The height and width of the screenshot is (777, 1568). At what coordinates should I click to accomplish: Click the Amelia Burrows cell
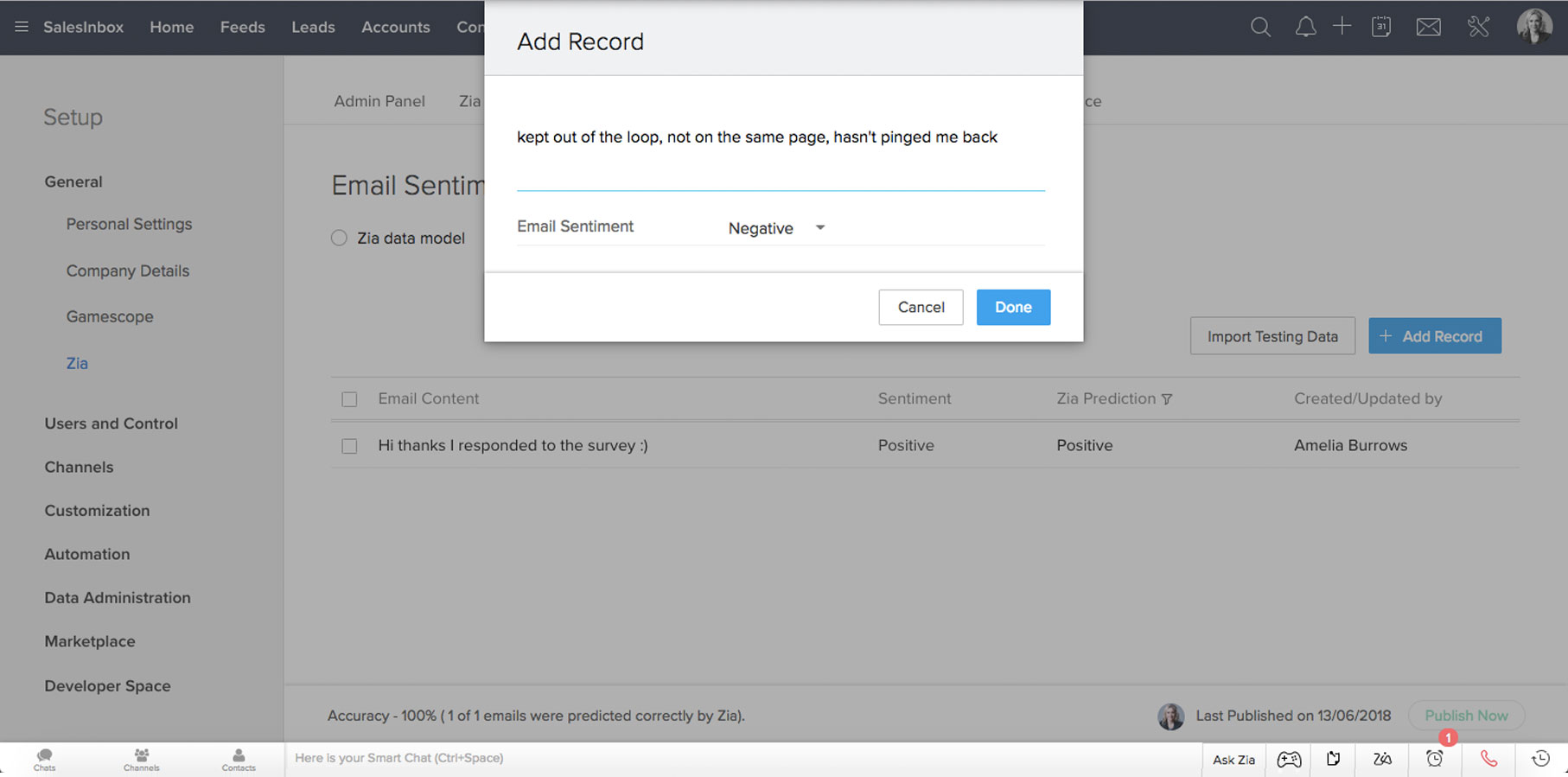pyautogui.click(x=1350, y=446)
